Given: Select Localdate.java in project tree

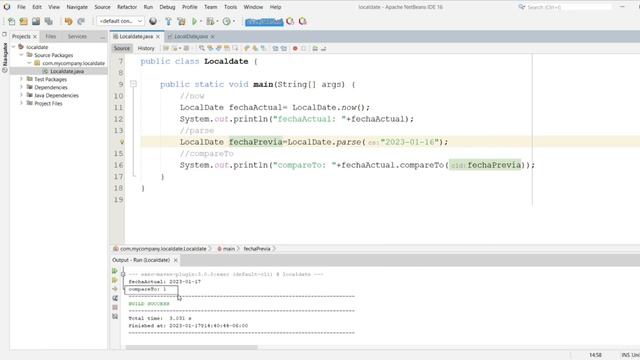Looking at the screenshot, I should (x=67, y=71).
